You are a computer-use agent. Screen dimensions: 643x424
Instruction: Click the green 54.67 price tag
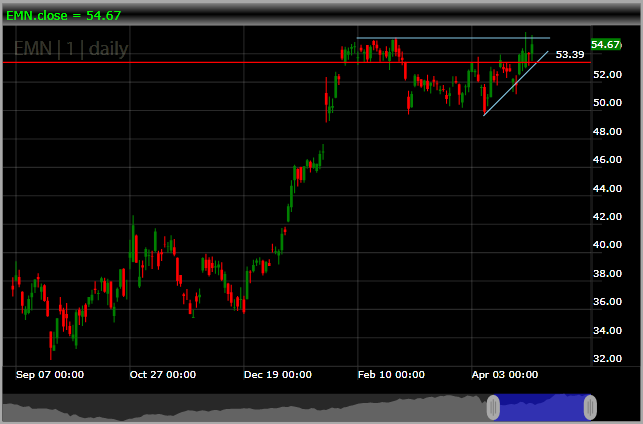[606, 44]
